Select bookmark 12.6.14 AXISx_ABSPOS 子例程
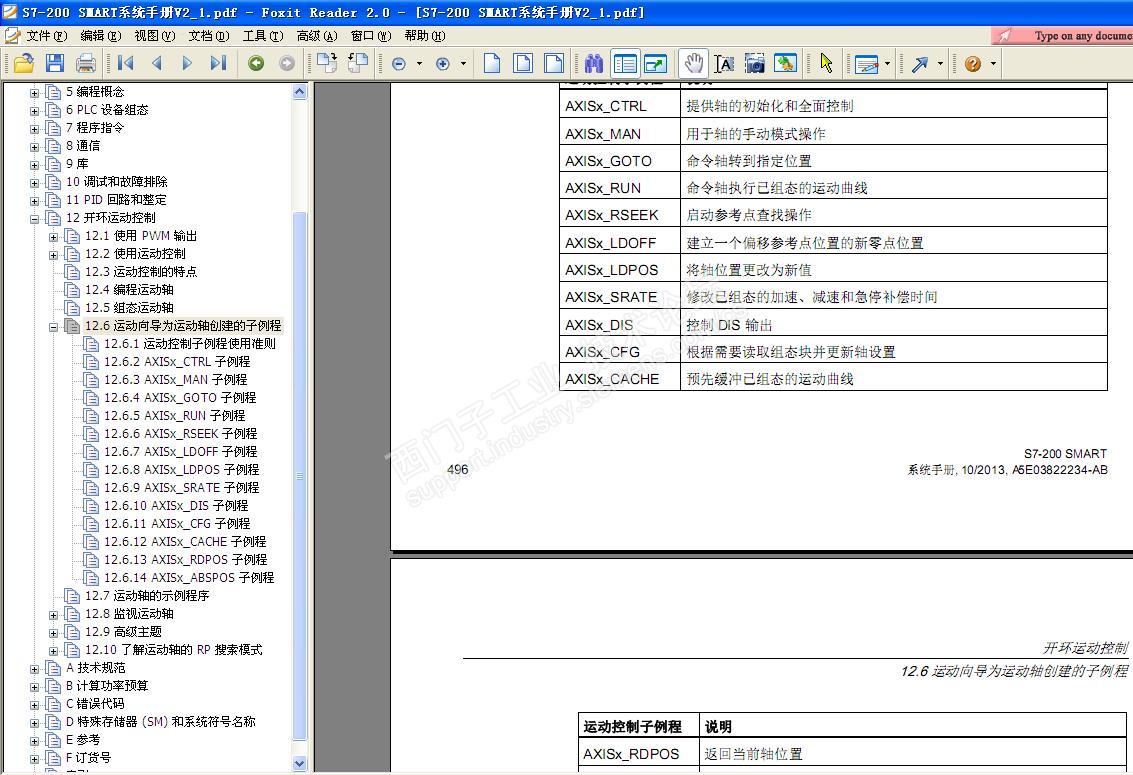Image resolution: width=1133 pixels, height=775 pixels. (189, 578)
